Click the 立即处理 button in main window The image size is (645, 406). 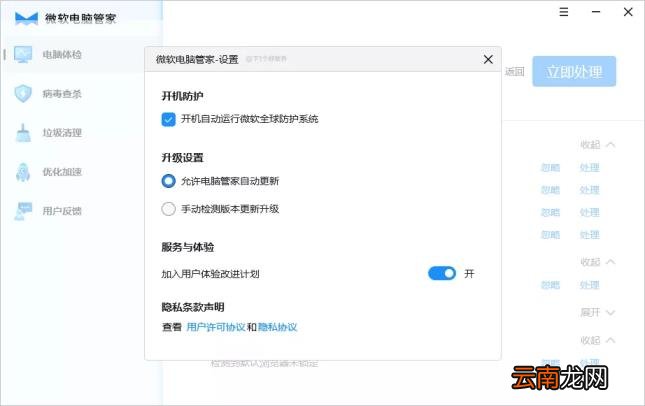(574, 72)
